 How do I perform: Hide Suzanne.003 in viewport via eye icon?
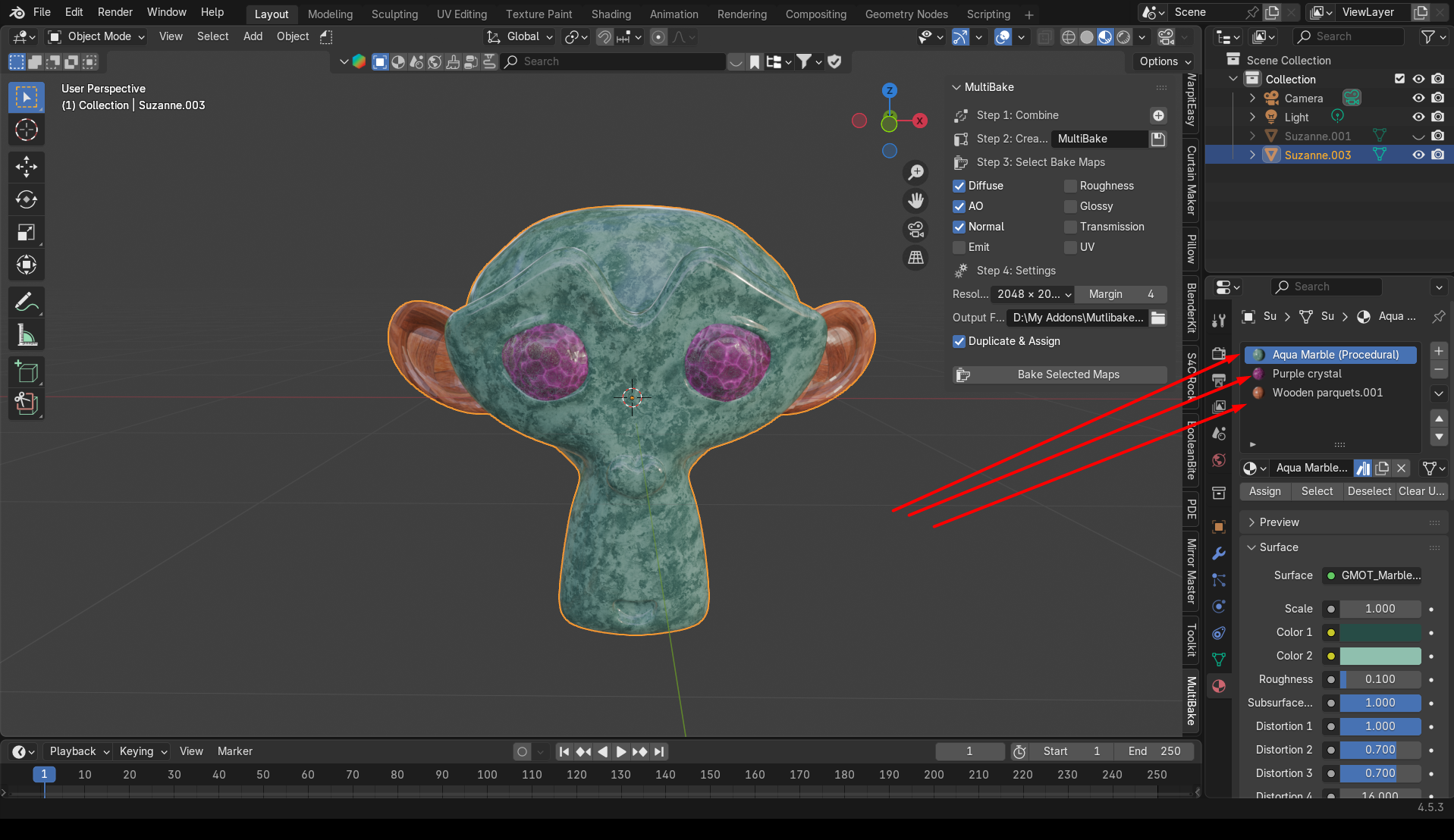[x=1418, y=155]
